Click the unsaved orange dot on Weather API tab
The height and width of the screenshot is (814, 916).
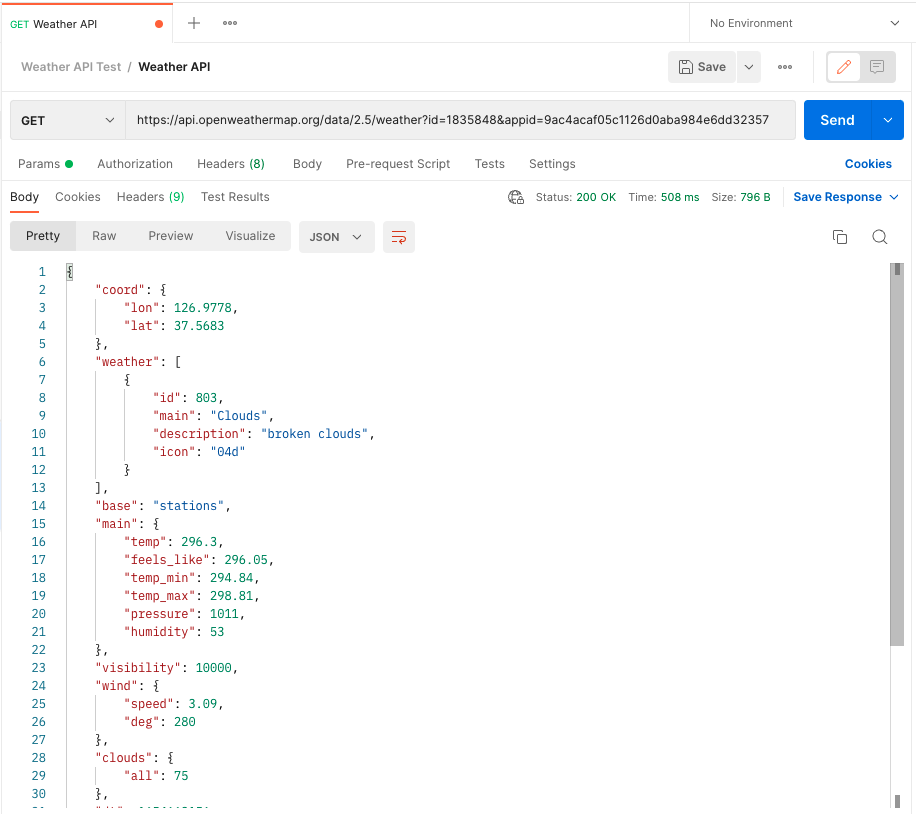tap(159, 24)
